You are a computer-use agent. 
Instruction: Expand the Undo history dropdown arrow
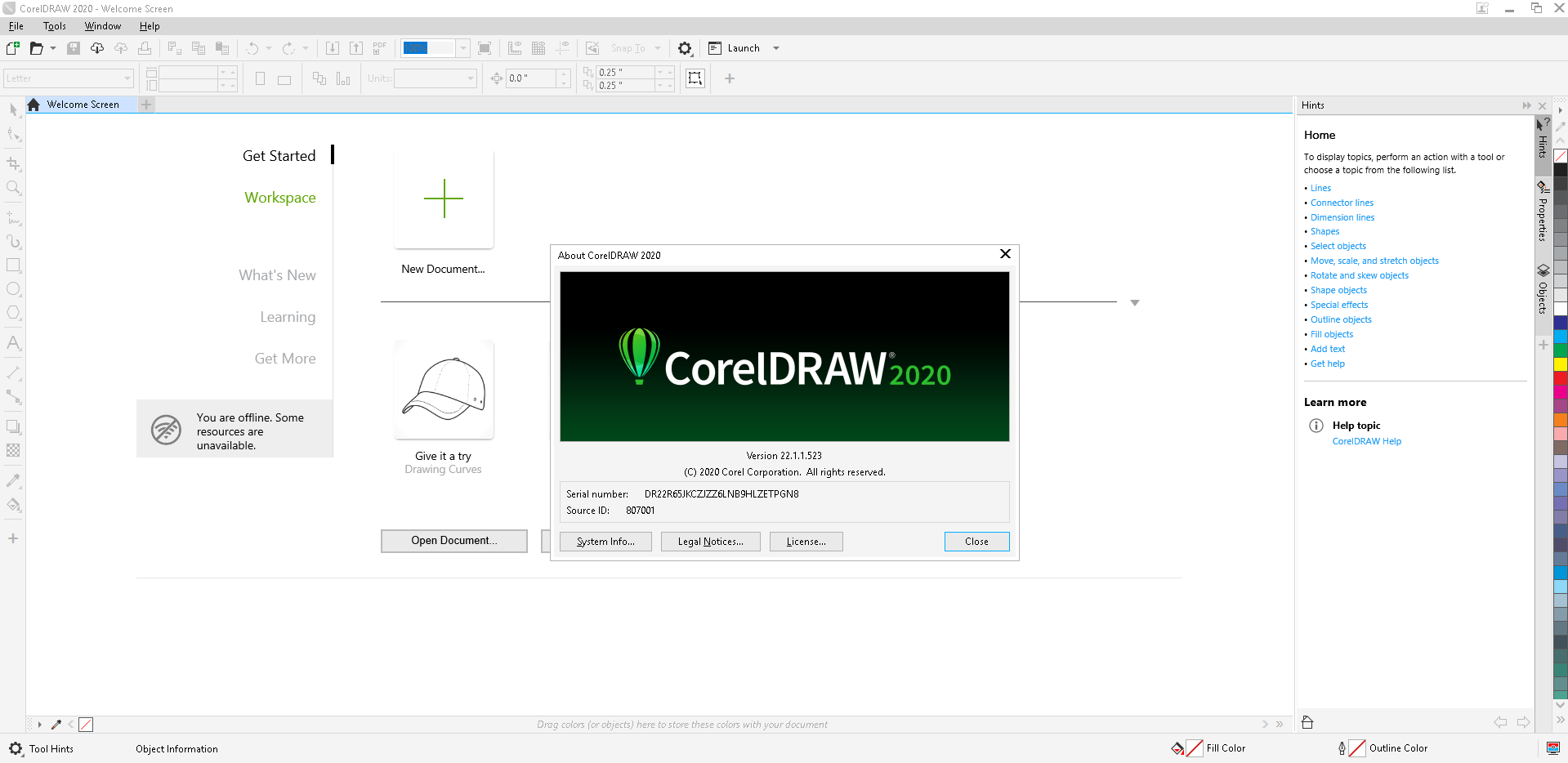click(269, 48)
